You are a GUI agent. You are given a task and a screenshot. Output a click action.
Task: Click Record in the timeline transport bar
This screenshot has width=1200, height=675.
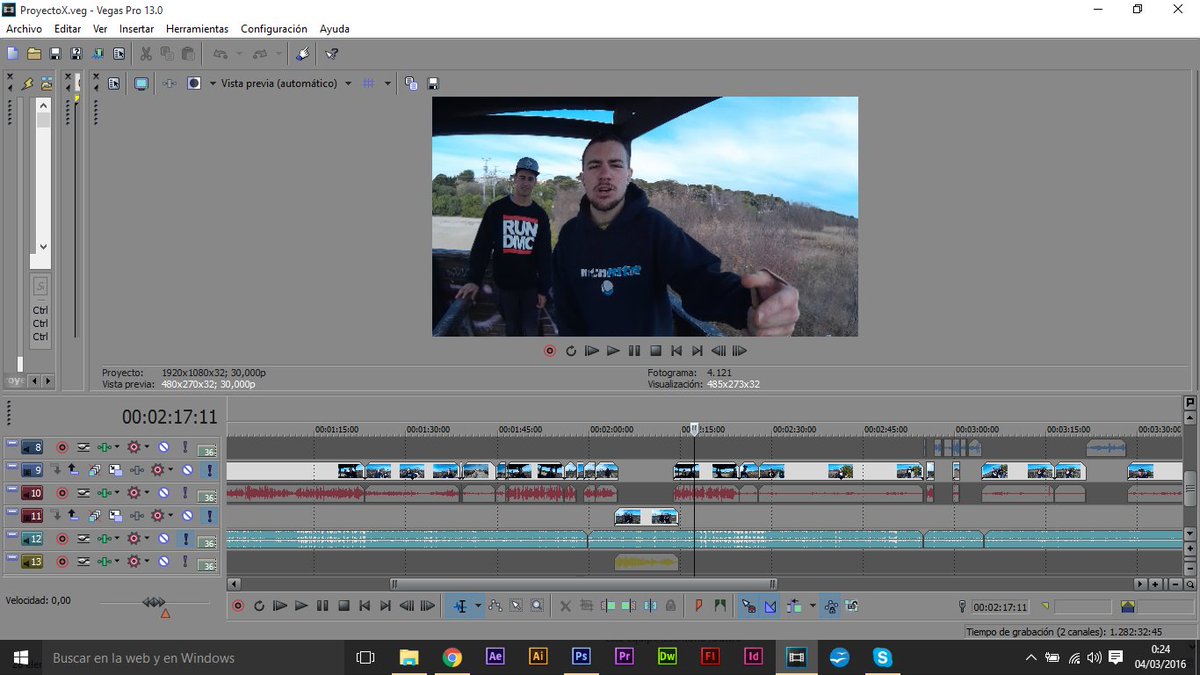tap(238, 606)
